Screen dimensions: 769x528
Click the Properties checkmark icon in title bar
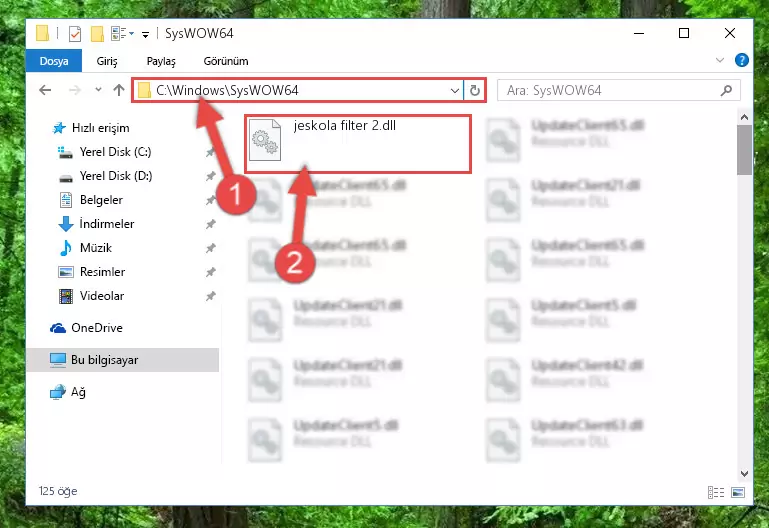(x=75, y=34)
